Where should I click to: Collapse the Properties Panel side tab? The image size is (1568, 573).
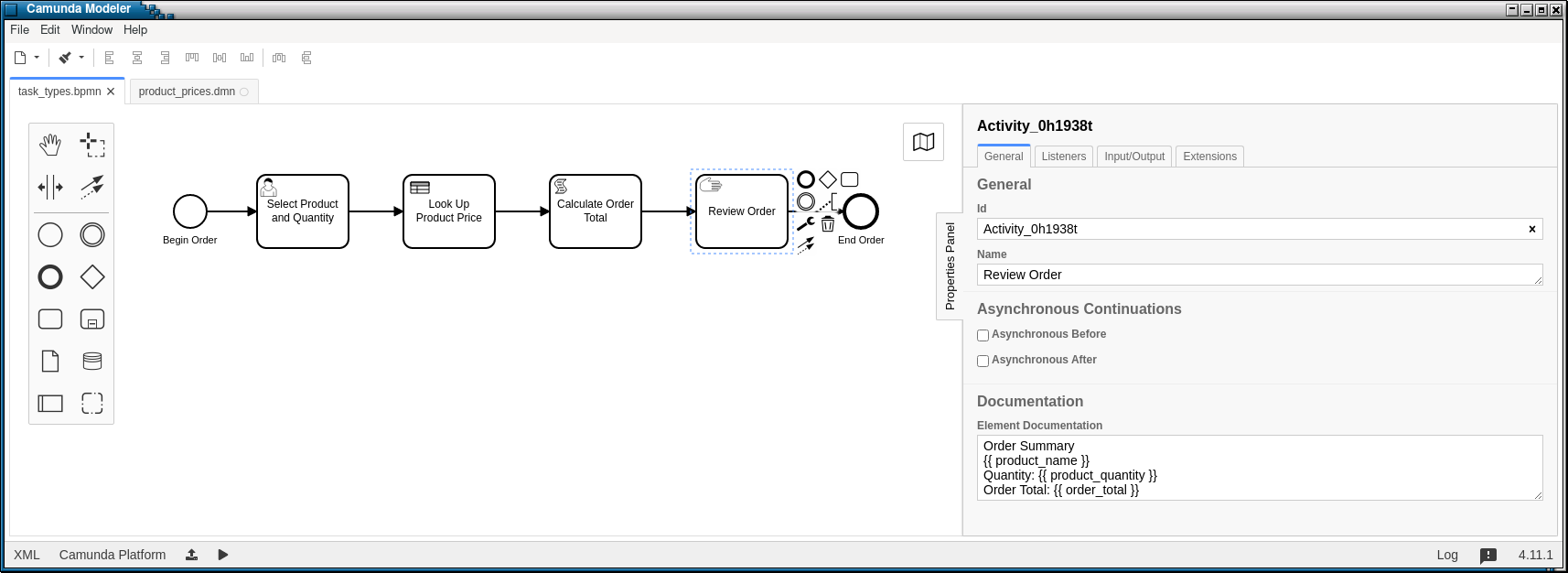(x=950, y=266)
